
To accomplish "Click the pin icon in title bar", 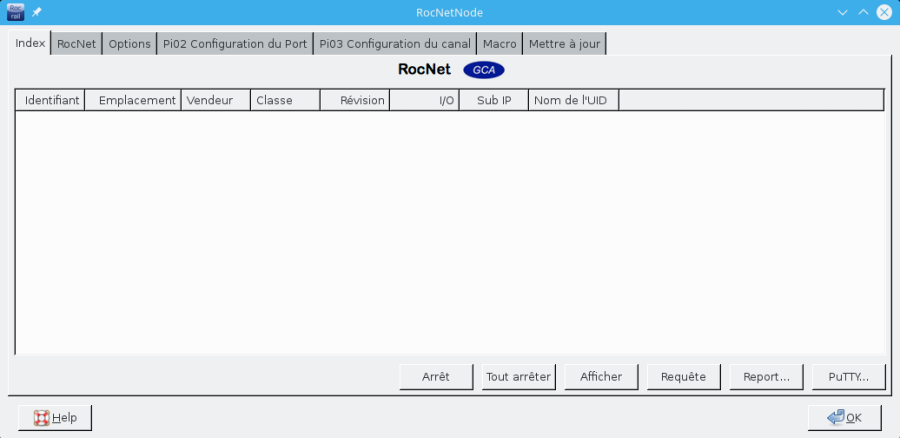I will (37, 13).
